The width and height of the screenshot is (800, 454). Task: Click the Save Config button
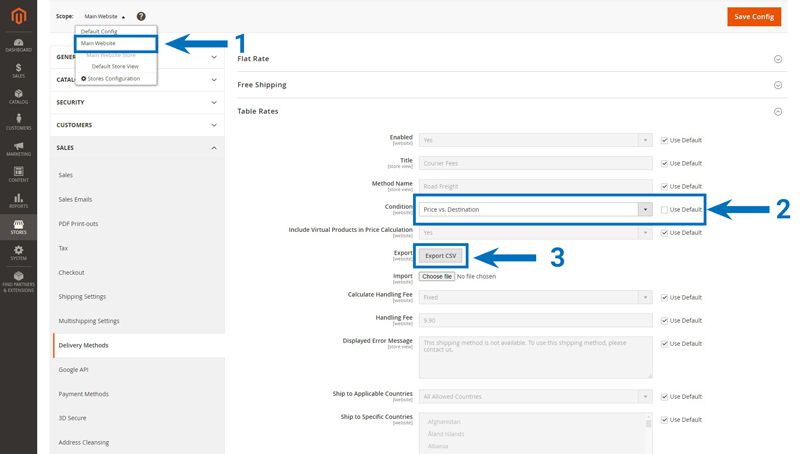pos(754,16)
